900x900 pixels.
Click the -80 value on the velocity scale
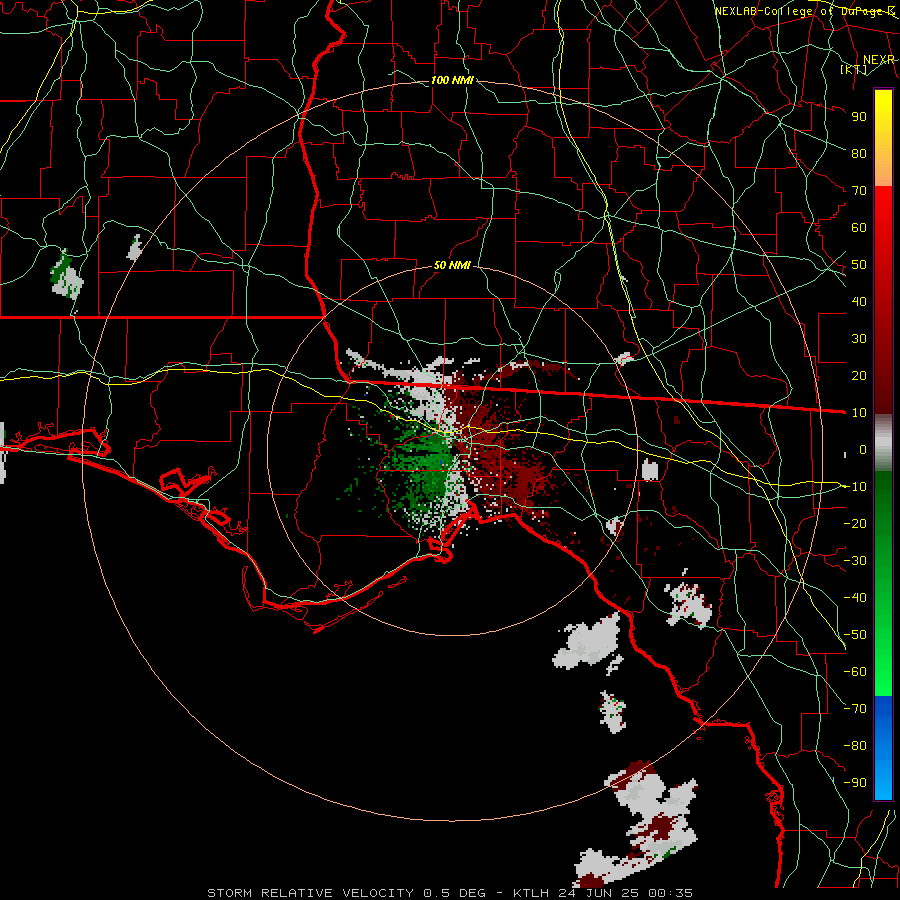[855, 746]
